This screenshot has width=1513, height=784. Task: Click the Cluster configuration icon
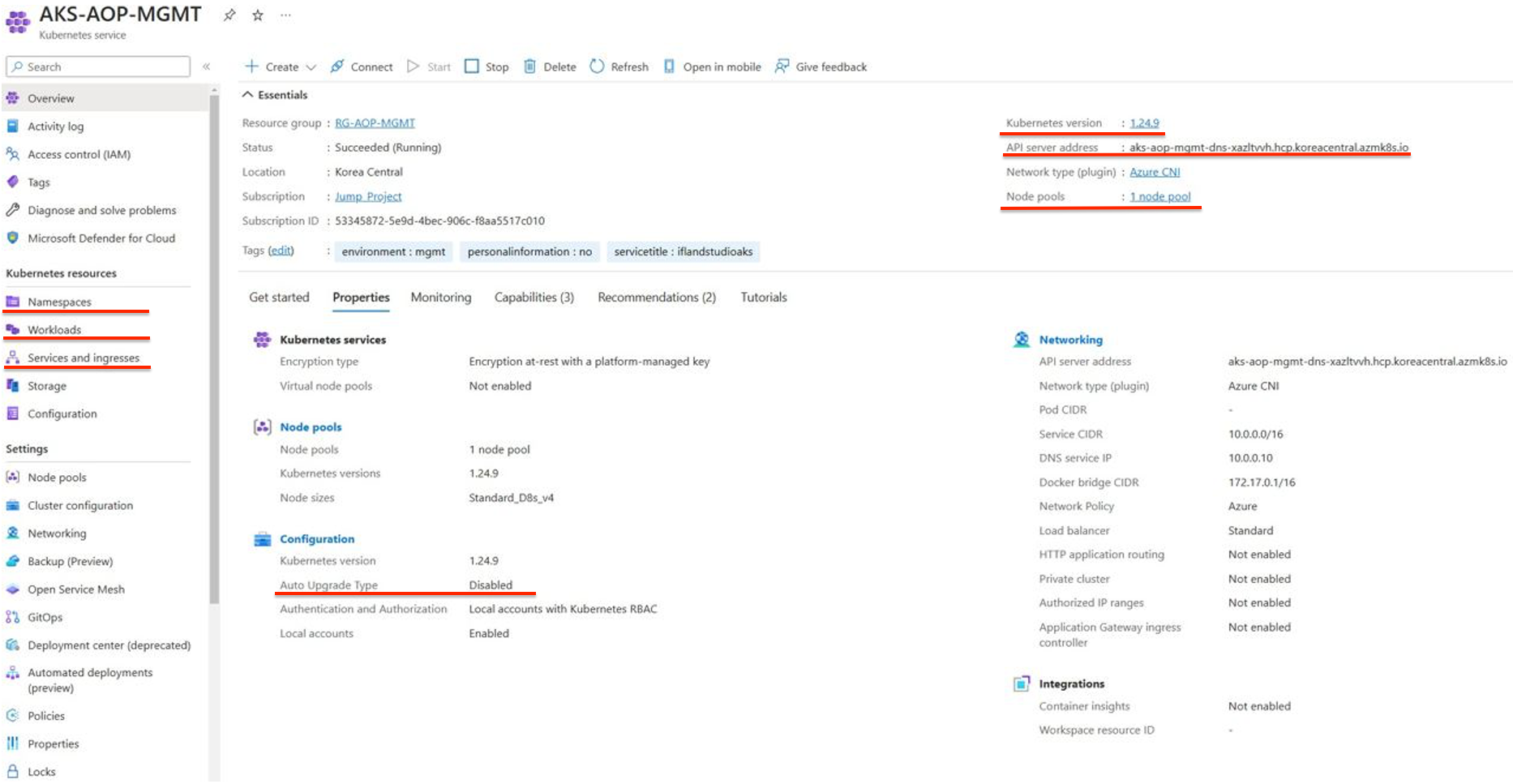click(x=13, y=505)
